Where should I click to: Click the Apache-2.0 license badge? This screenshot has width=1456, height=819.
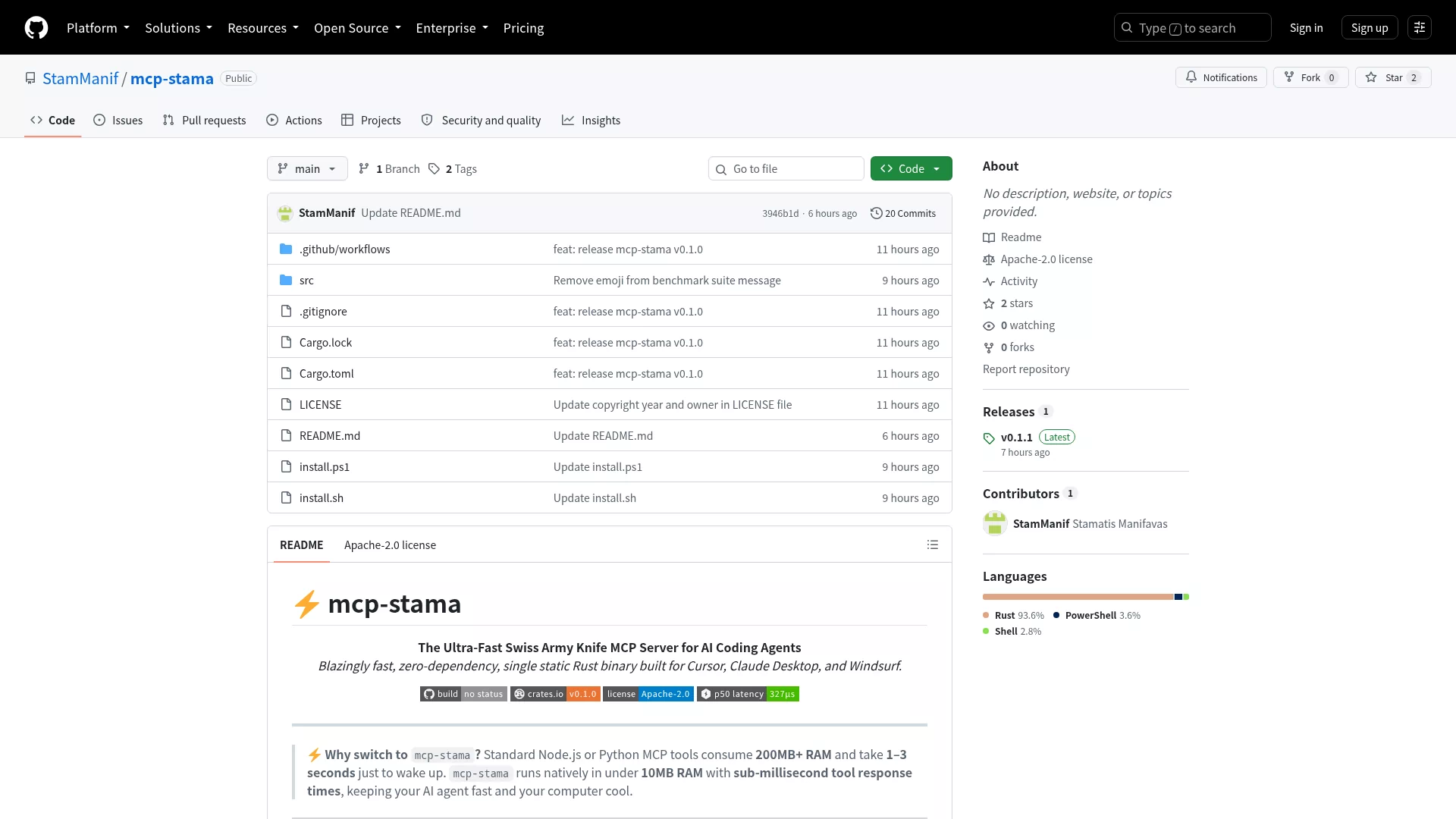[x=648, y=694]
